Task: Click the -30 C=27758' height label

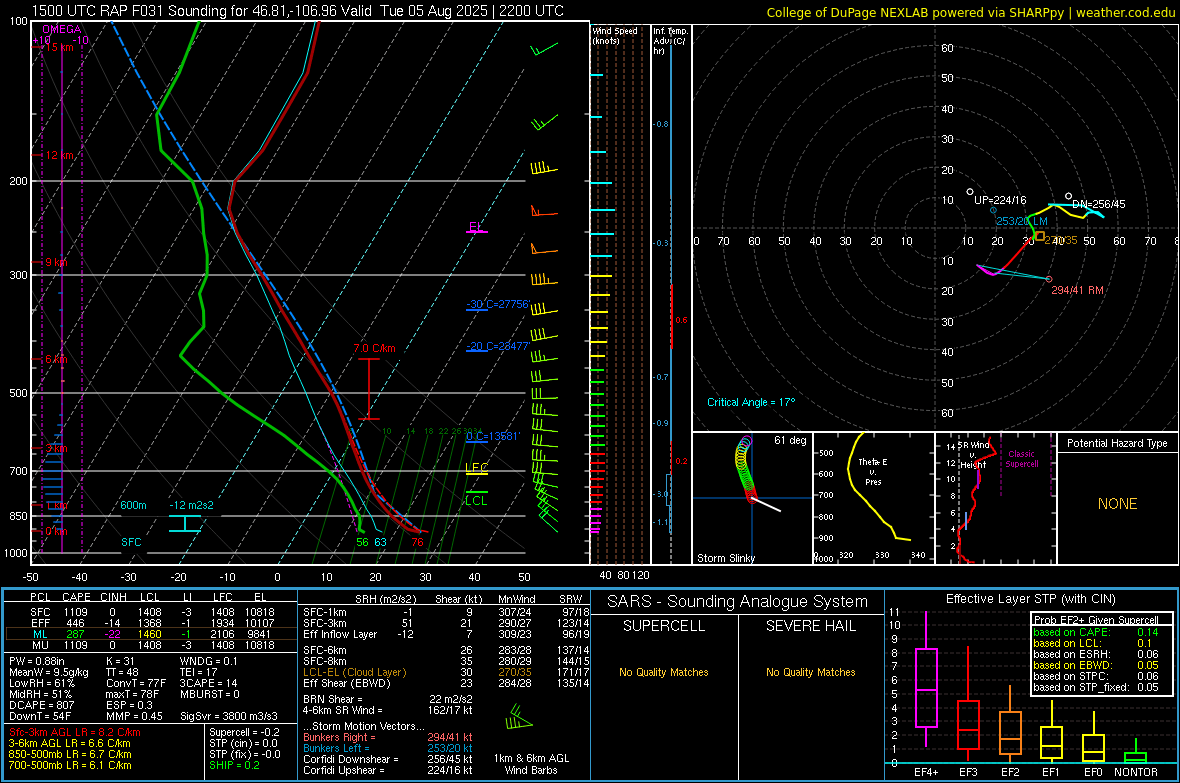Action: 498,304
